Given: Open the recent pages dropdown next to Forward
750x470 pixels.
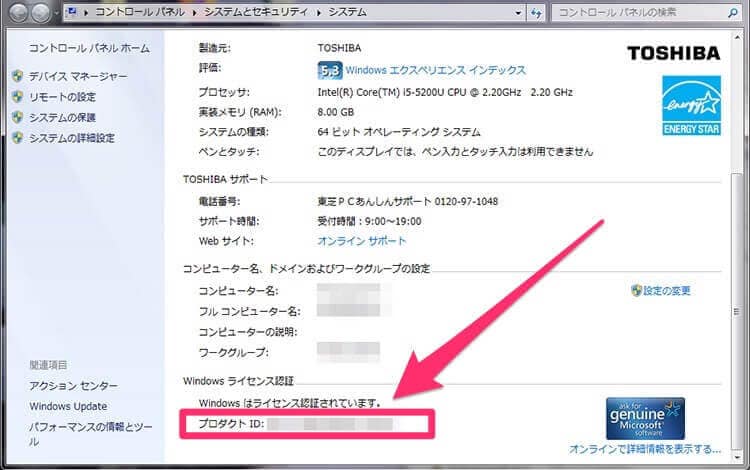Looking at the screenshot, I should coord(56,13).
